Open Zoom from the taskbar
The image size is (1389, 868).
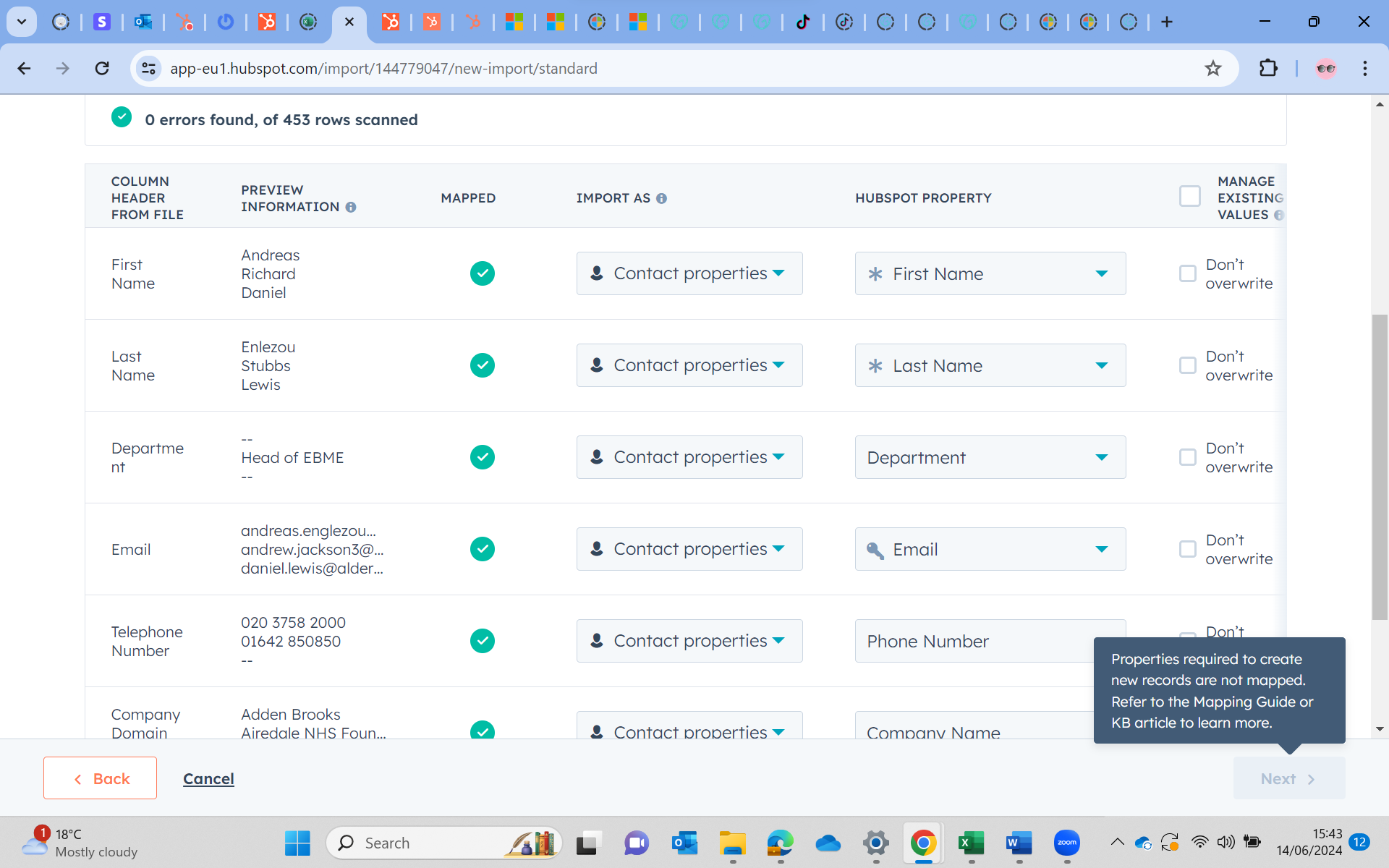click(1066, 843)
